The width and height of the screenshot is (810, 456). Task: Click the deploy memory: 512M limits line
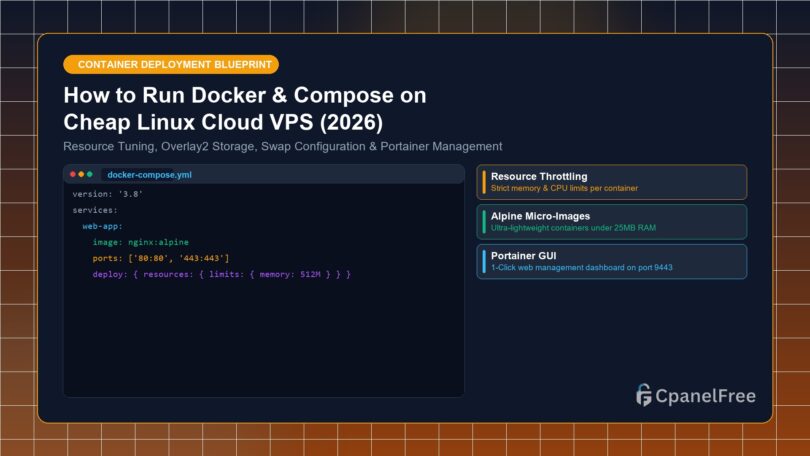[222, 274]
